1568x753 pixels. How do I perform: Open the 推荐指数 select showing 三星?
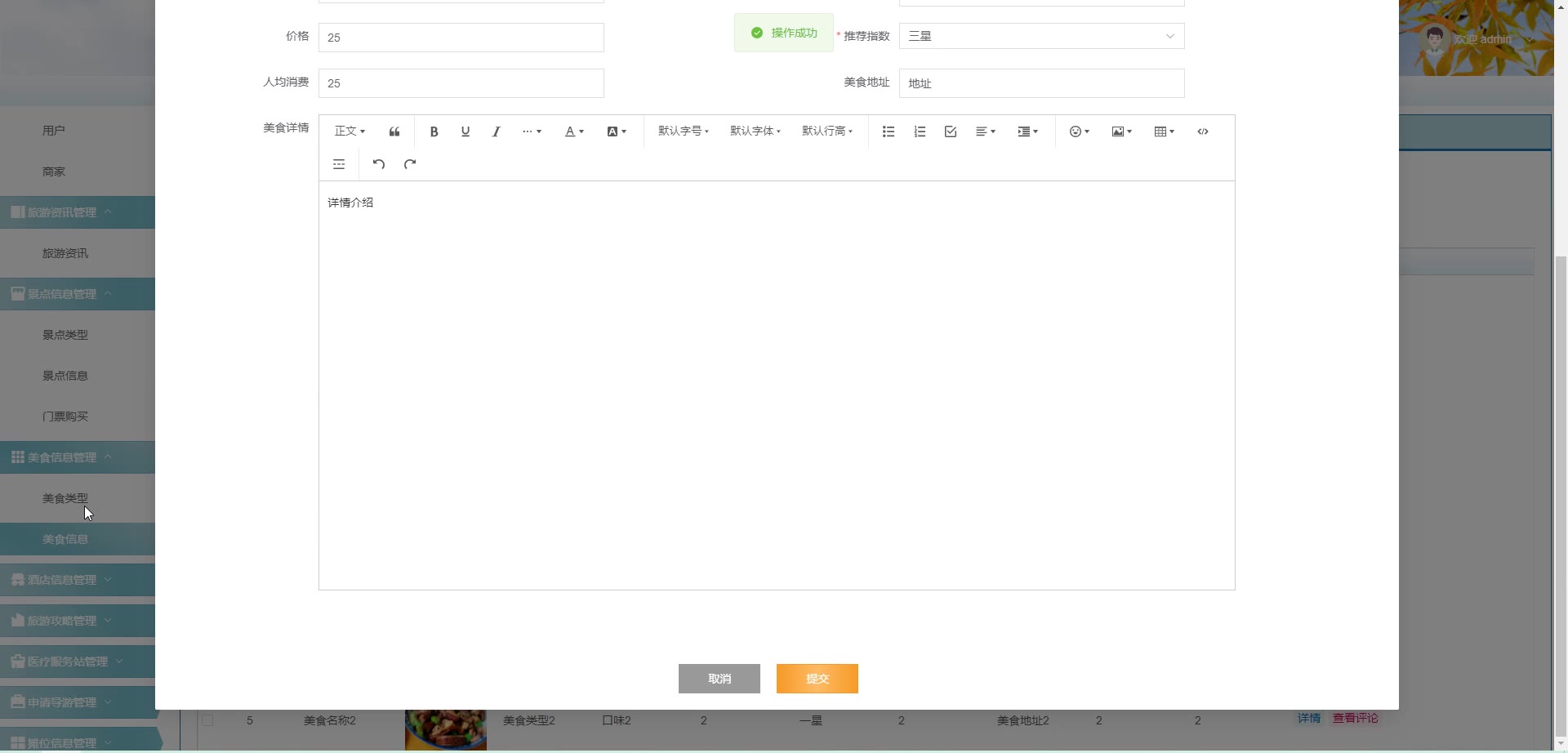1042,36
